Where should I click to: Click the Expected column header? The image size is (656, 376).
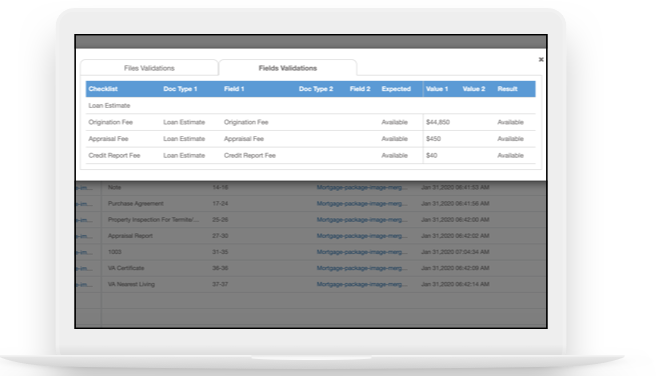coord(396,89)
